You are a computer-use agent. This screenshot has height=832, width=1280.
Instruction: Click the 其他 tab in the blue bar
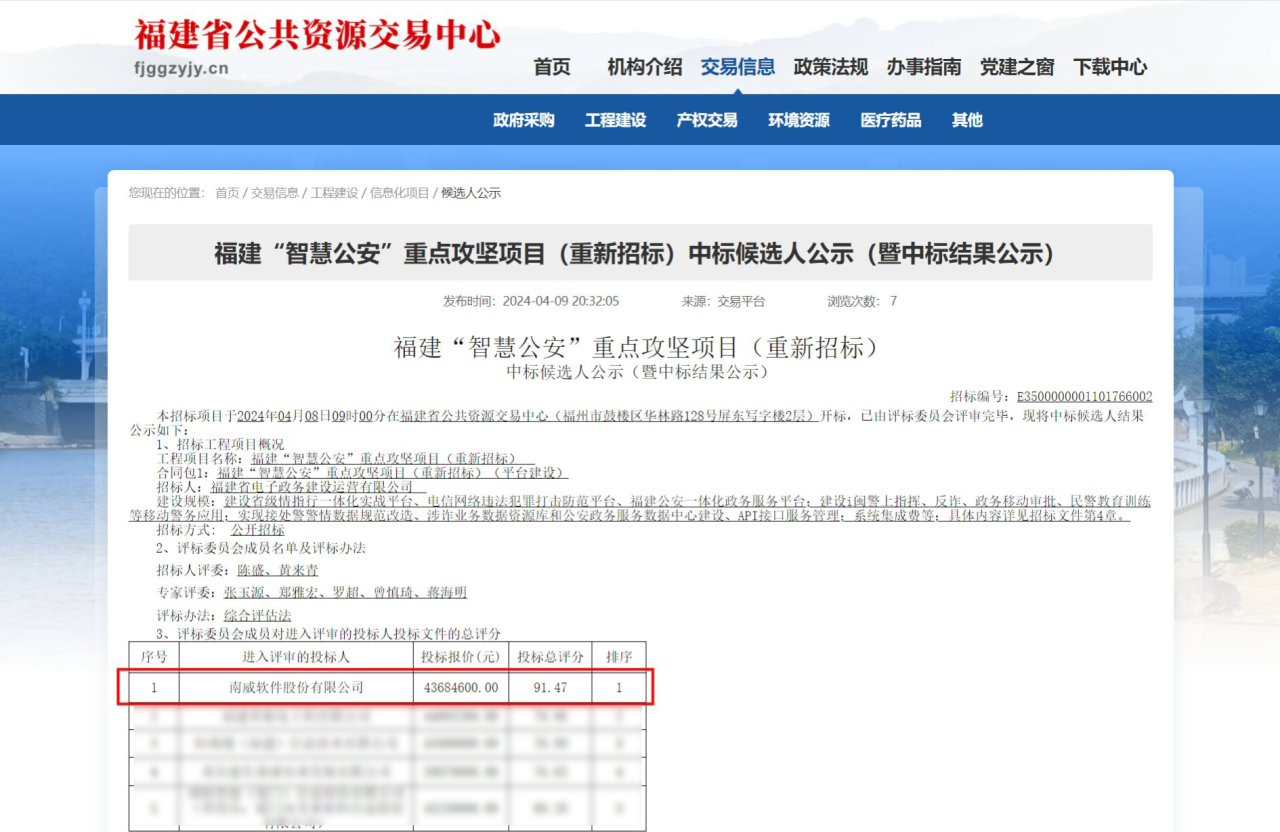[x=967, y=120]
